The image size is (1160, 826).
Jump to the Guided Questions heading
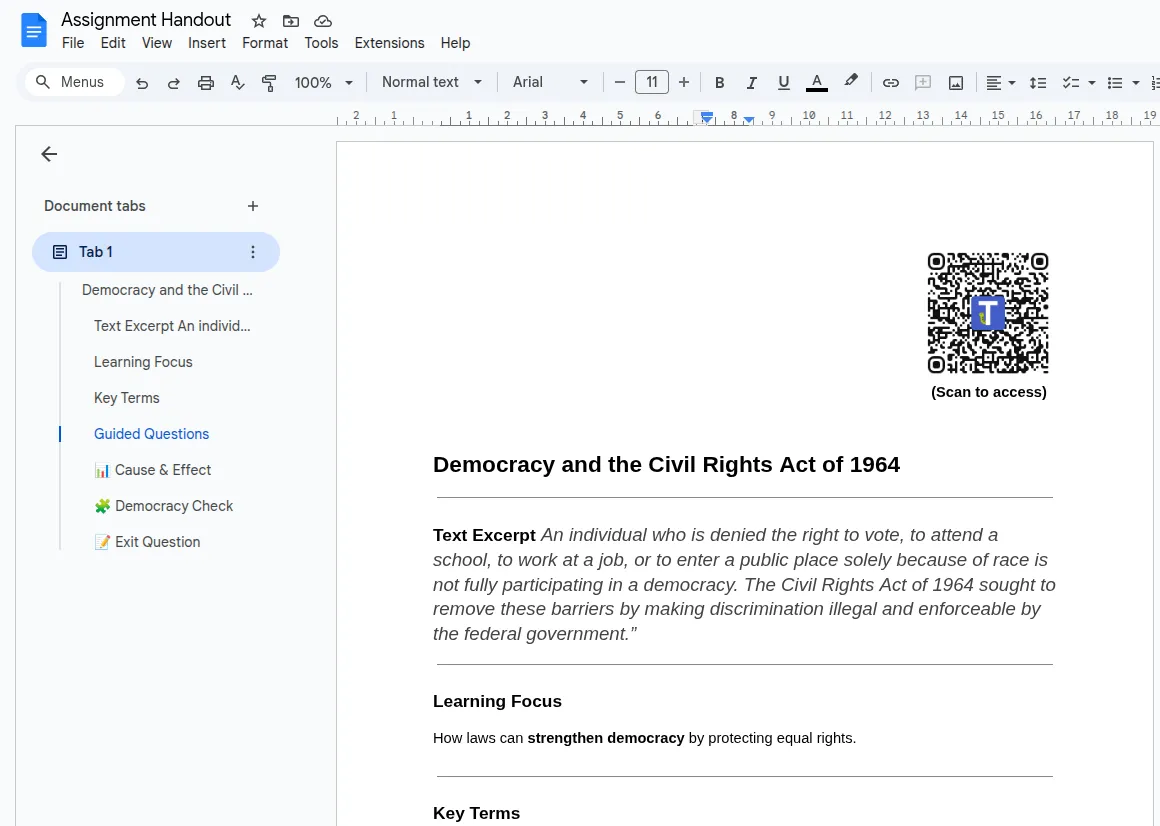coord(151,433)
